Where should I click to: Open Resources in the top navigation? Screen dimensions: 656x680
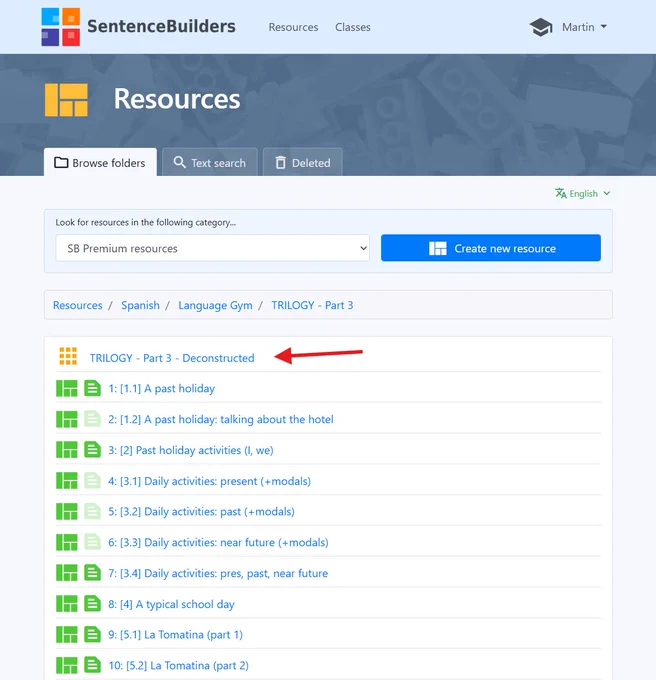293,27
